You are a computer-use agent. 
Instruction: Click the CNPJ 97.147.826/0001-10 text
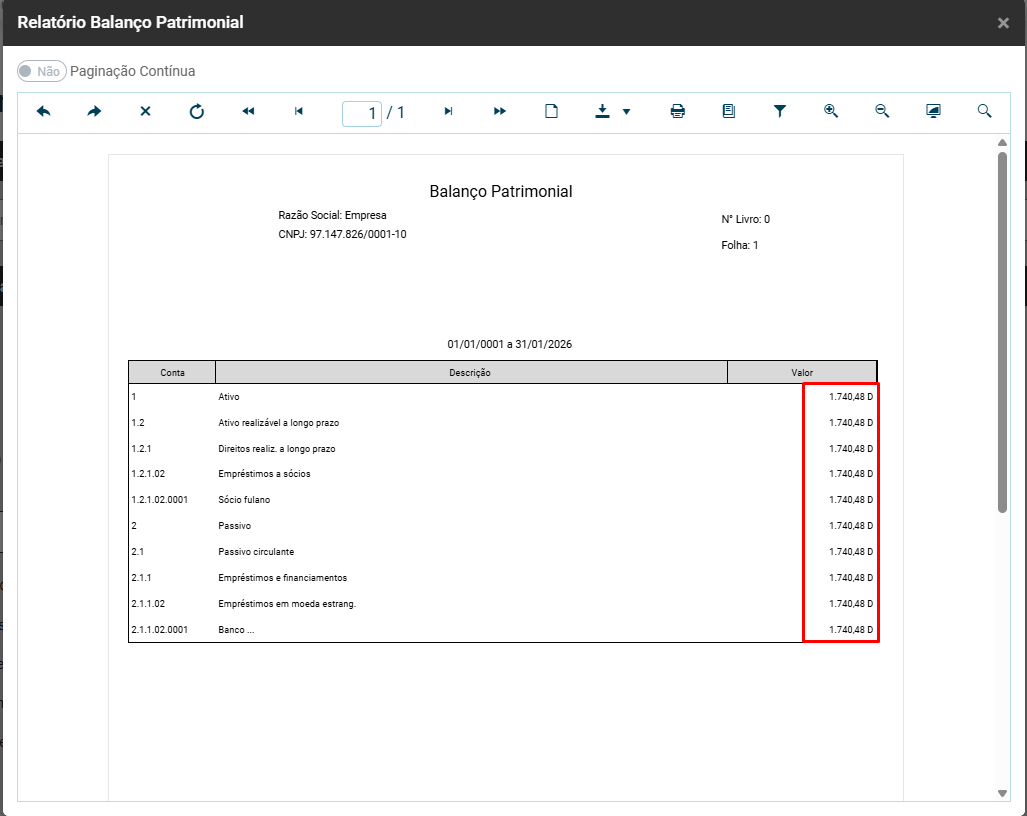[342, 234]
